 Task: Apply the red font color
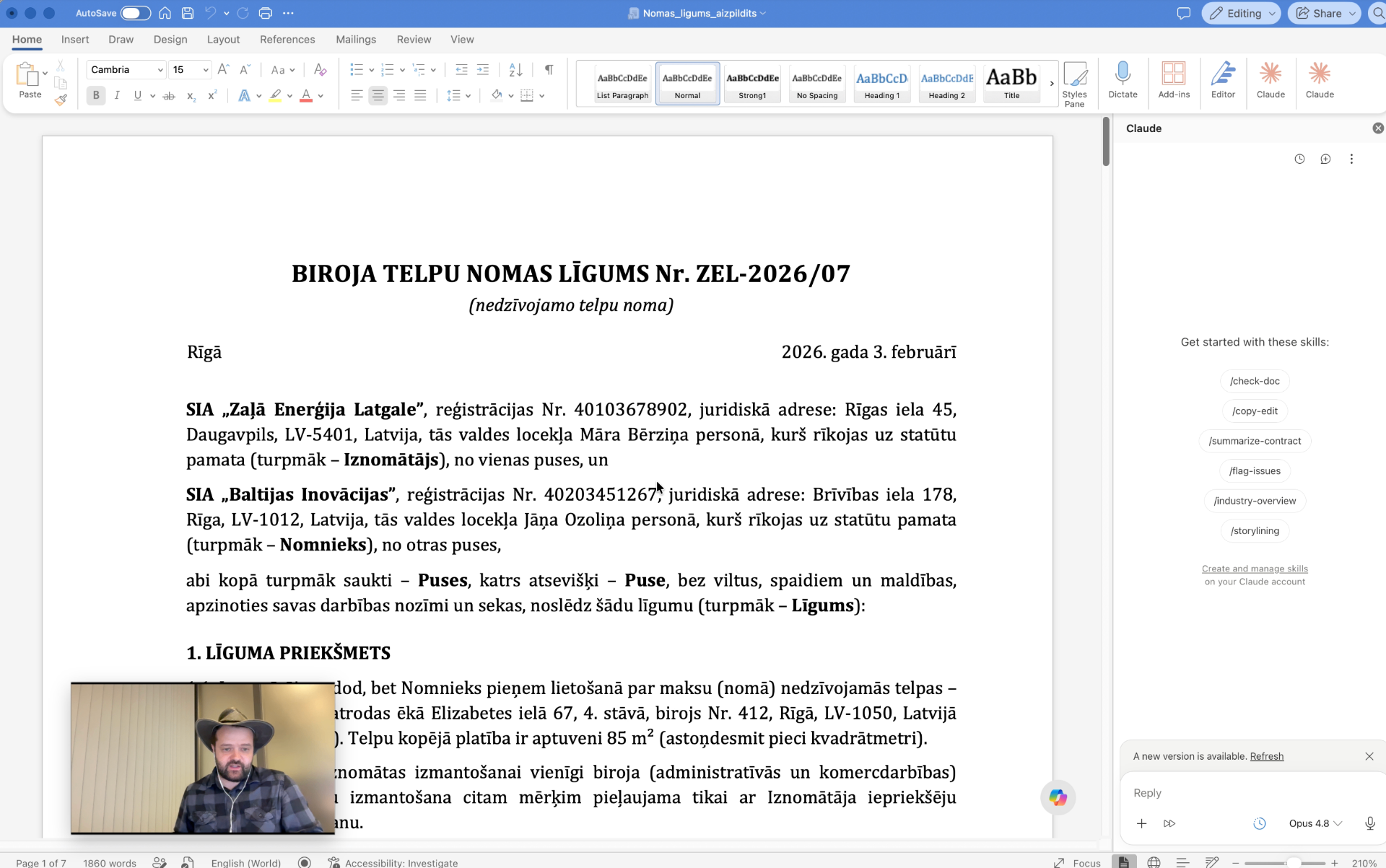(x=306, y=95)
